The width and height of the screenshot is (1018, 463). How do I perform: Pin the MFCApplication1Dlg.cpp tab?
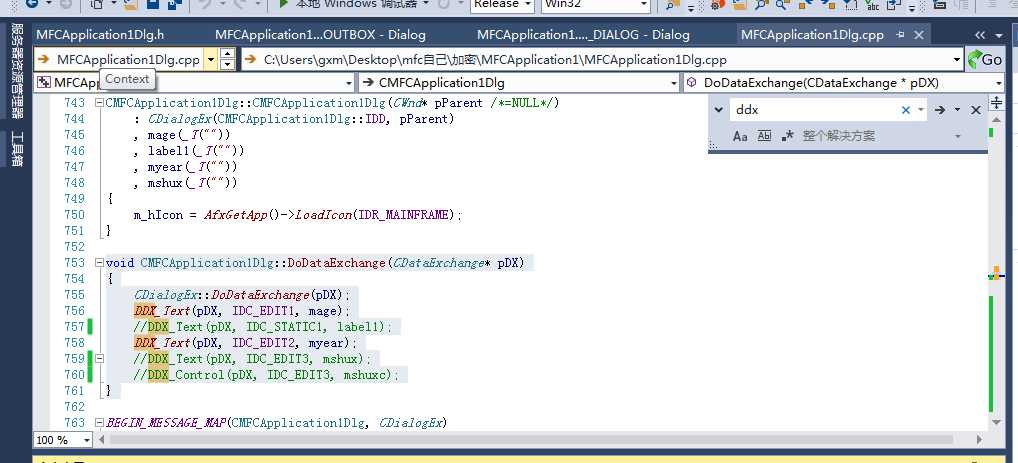pyautogui.click(x=900, y=34)
